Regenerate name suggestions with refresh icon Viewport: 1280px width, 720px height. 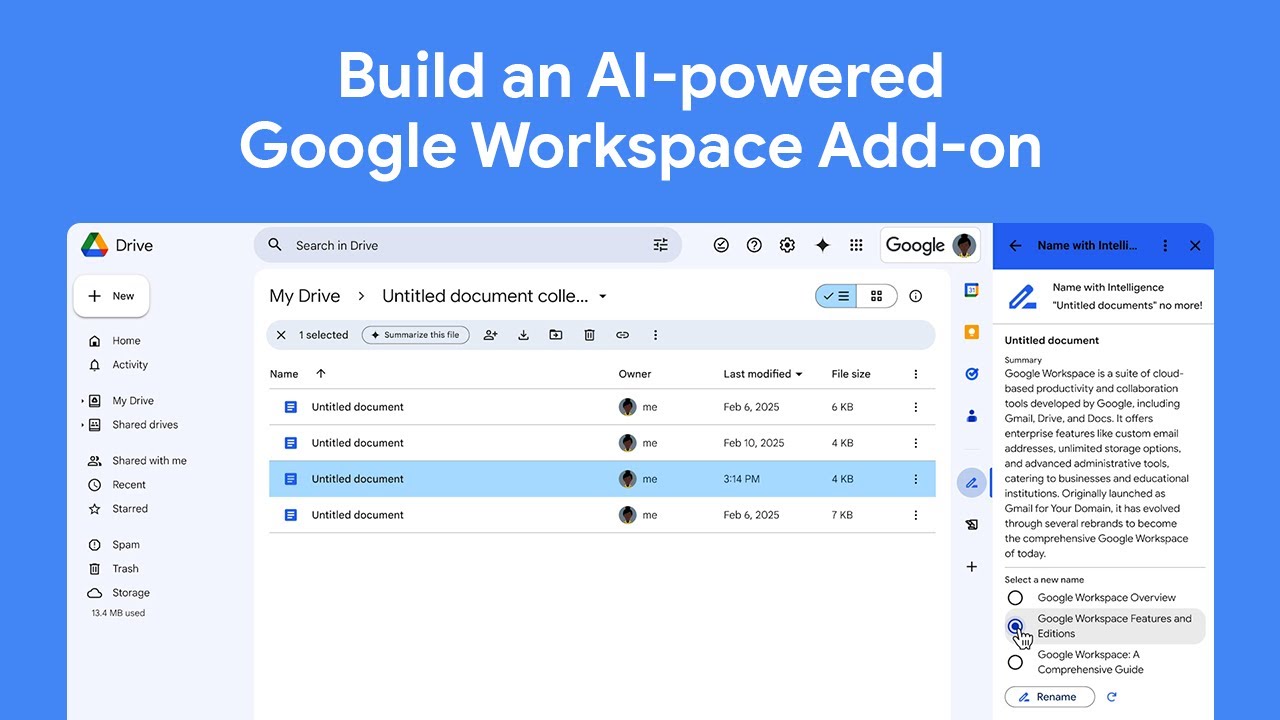[x=1111, y=697]
